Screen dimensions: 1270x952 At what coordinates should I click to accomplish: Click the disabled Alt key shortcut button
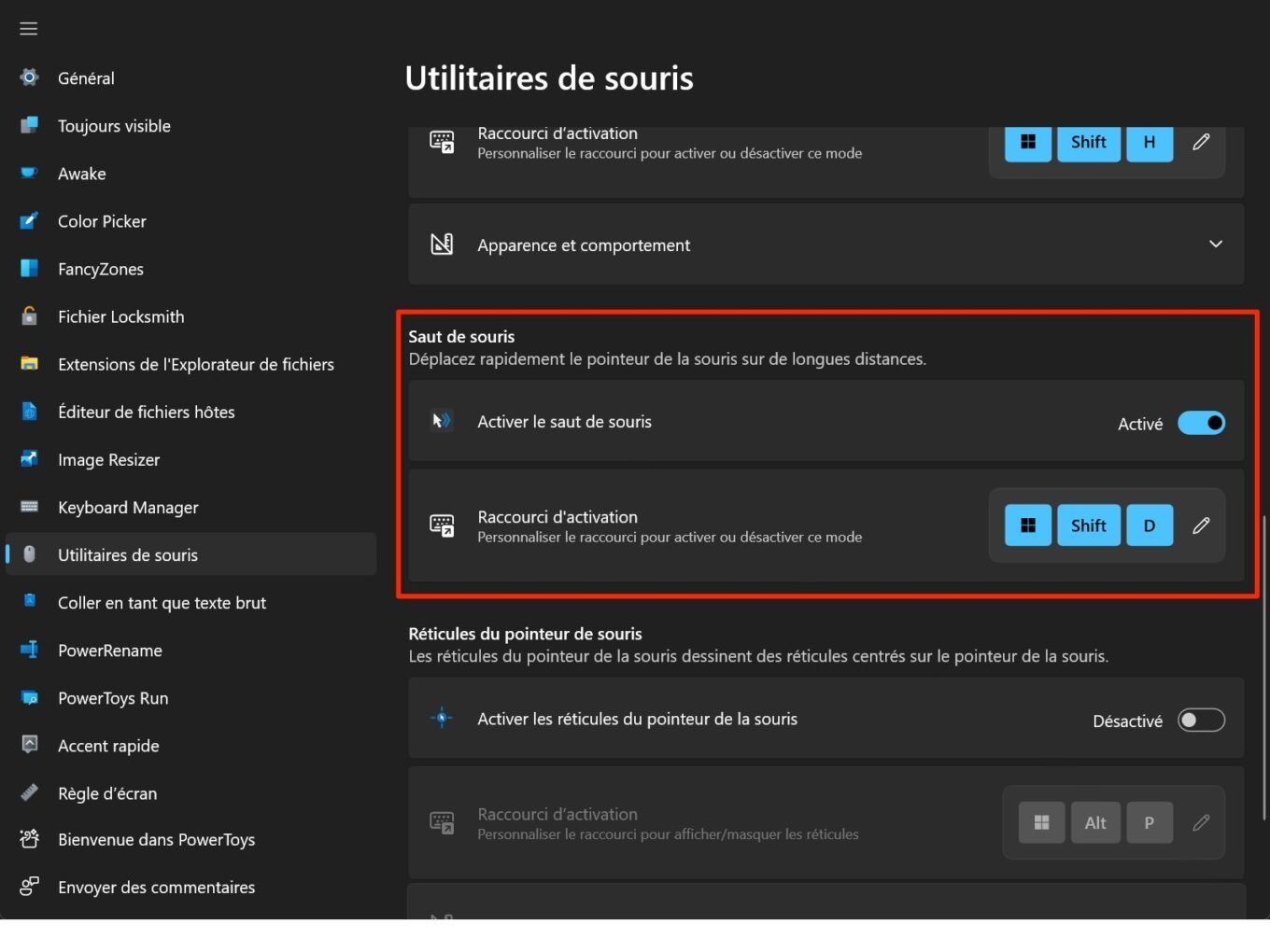point(1095,822)
